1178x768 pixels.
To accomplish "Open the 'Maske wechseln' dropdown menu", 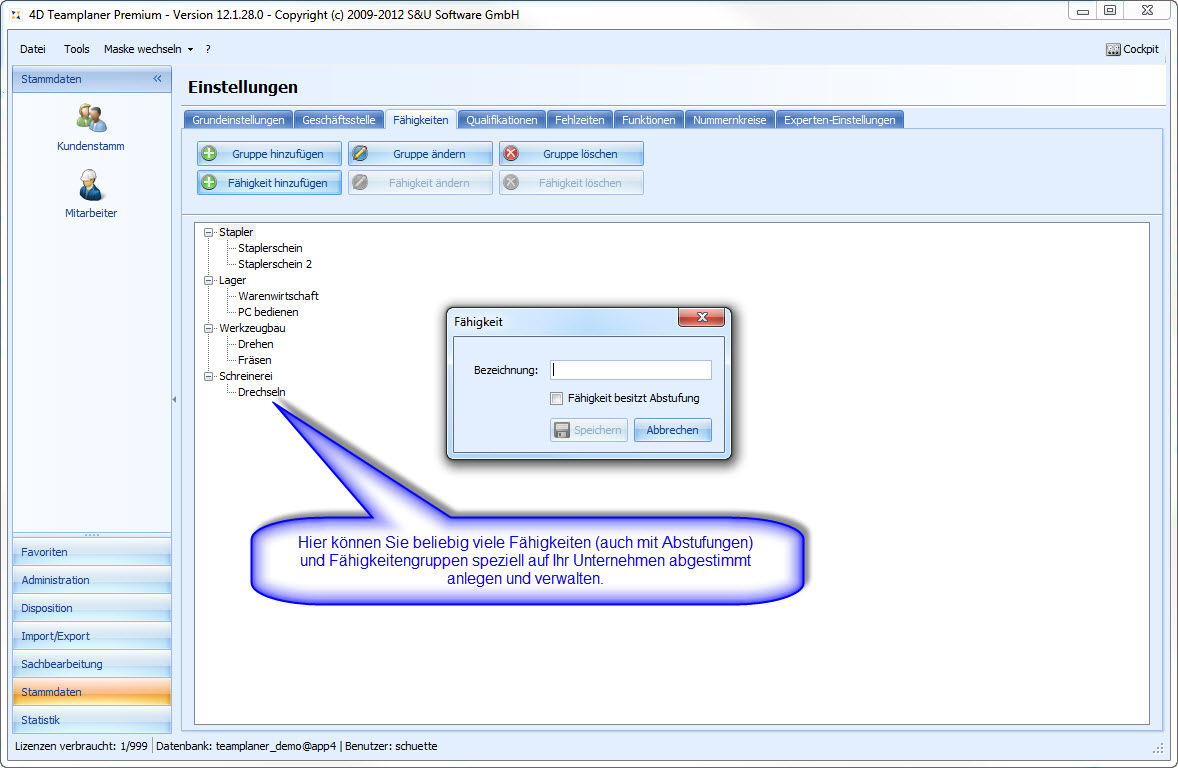I will point(148,49).
